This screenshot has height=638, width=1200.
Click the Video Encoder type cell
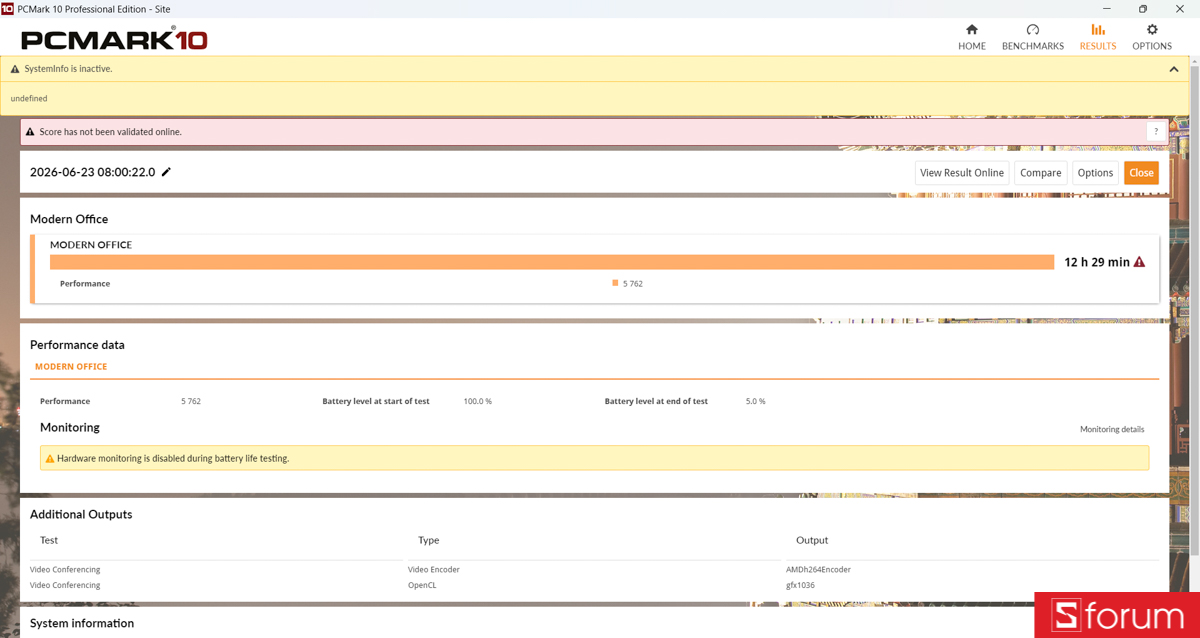click(434, 570)
